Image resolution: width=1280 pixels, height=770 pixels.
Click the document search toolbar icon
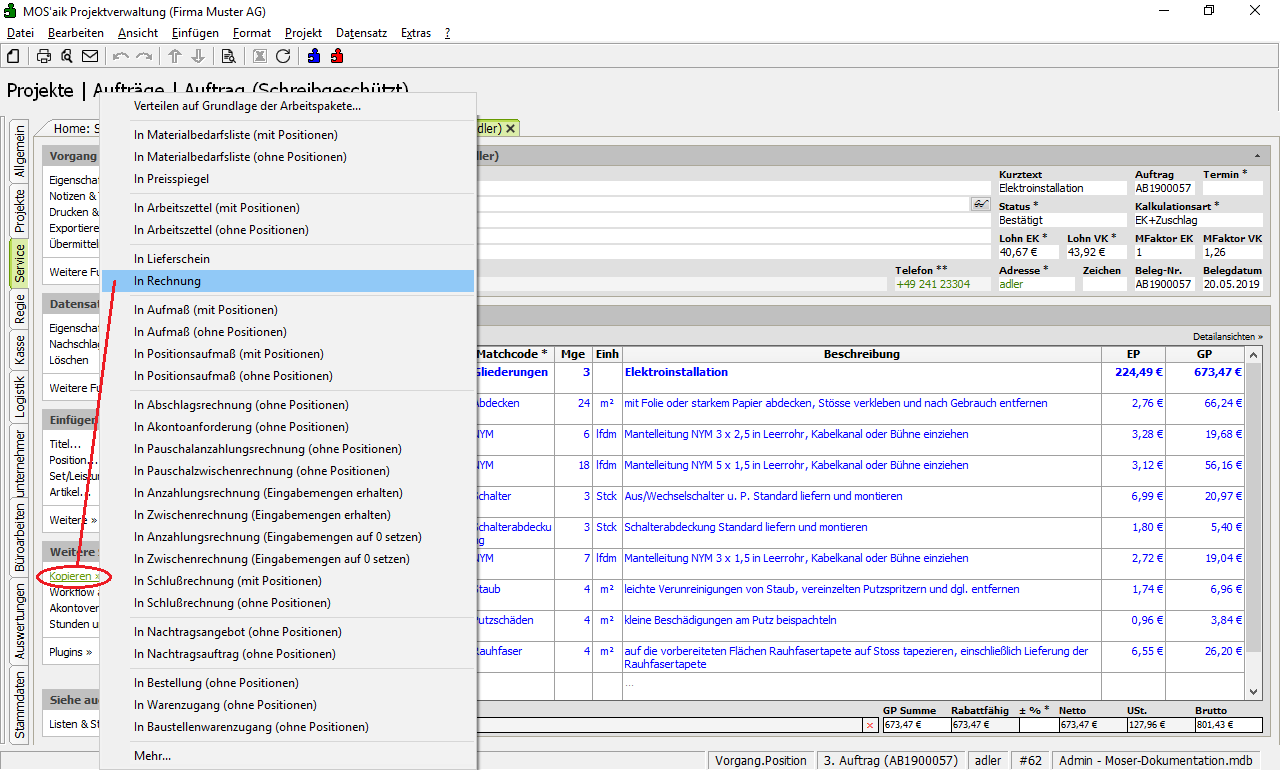point(228,56)
